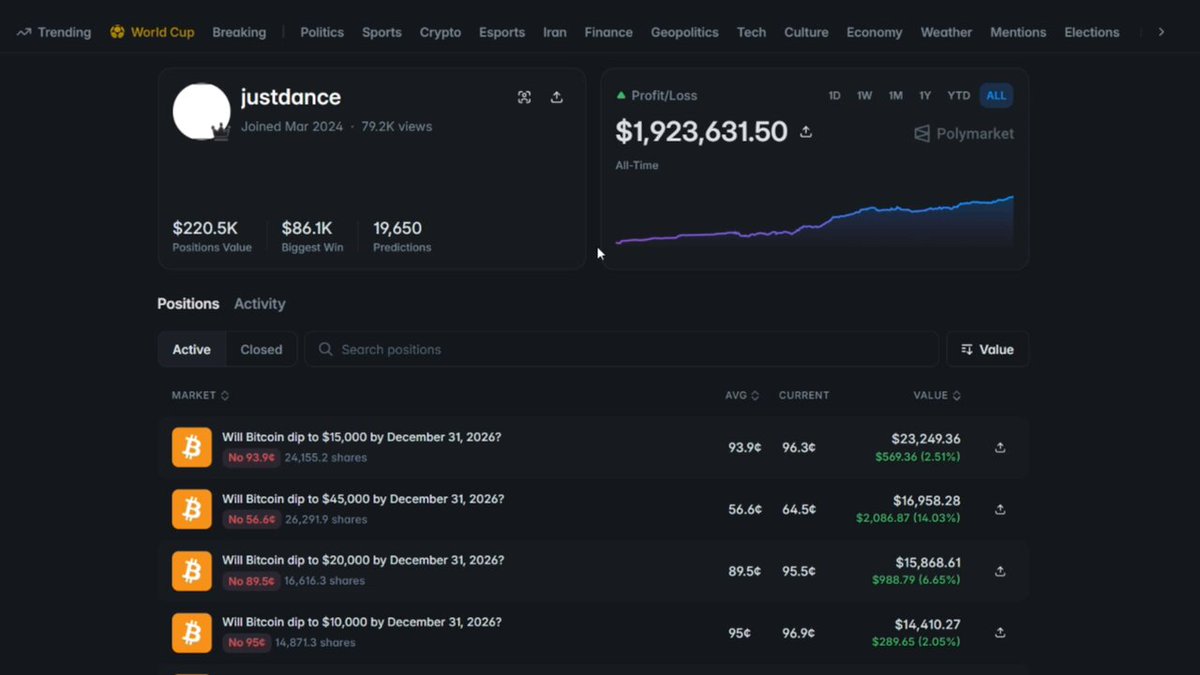Share the justdance profile via upload icon
The height and width of the screenshot is (675, 1200).
557,97
